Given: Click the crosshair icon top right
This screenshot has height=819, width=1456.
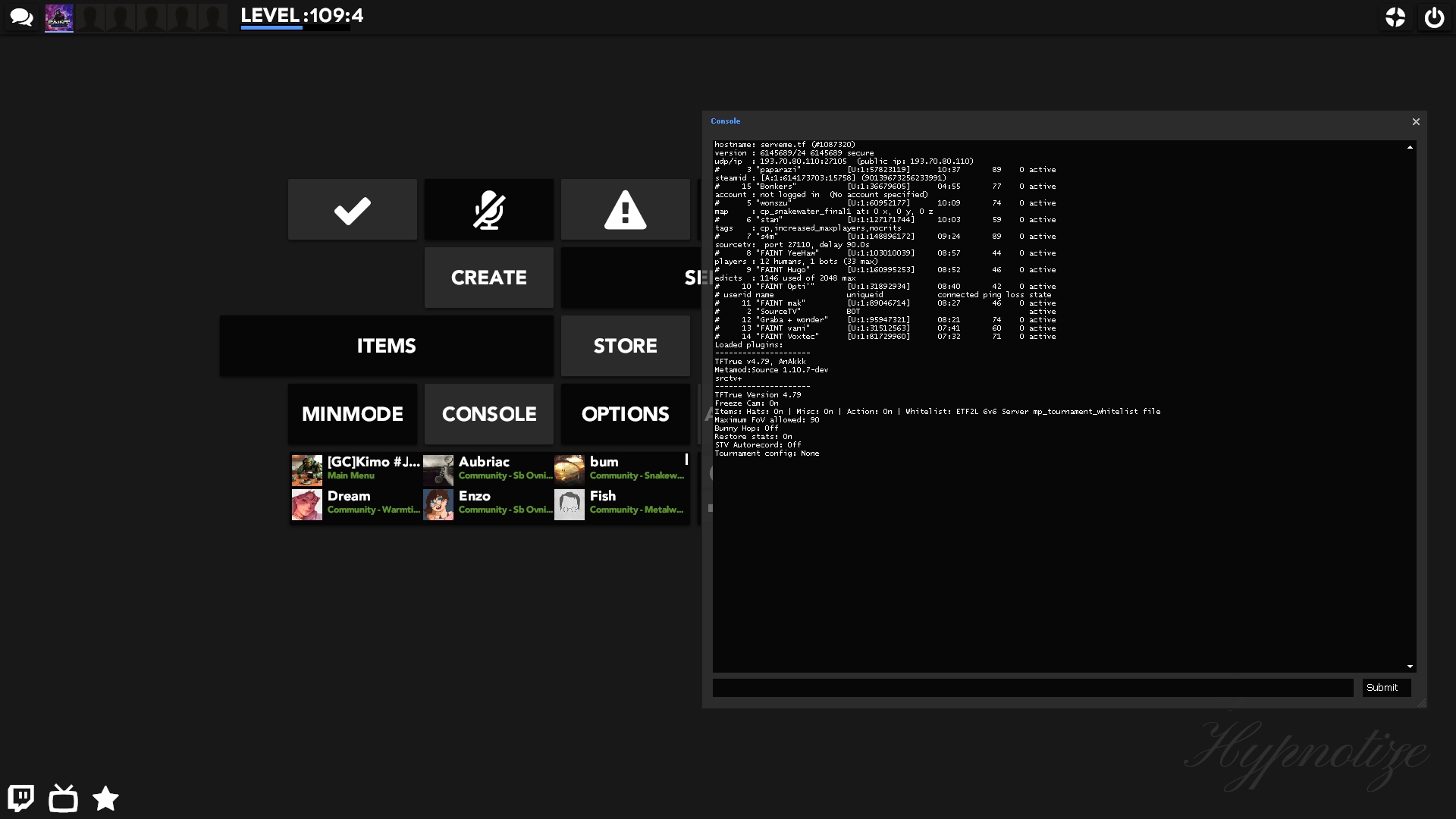Looking at the screenshot, I should click(1395, 17).
